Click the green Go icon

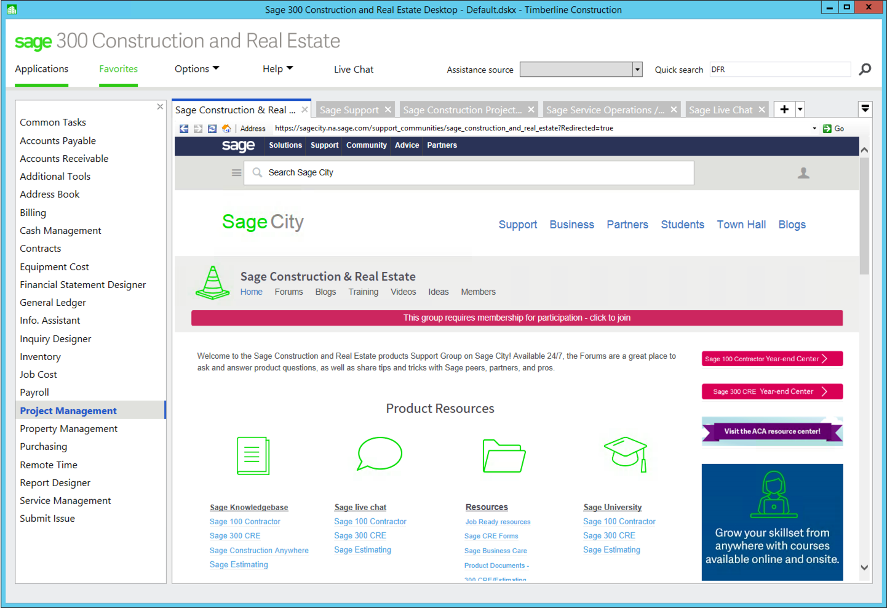click(x=827, y=129)
